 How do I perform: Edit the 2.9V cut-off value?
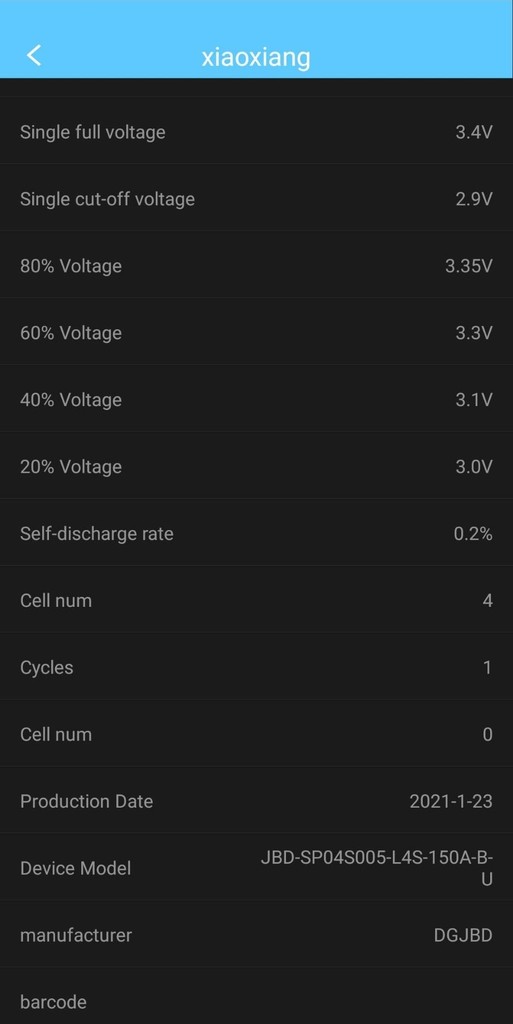click(x=474, y=199)
